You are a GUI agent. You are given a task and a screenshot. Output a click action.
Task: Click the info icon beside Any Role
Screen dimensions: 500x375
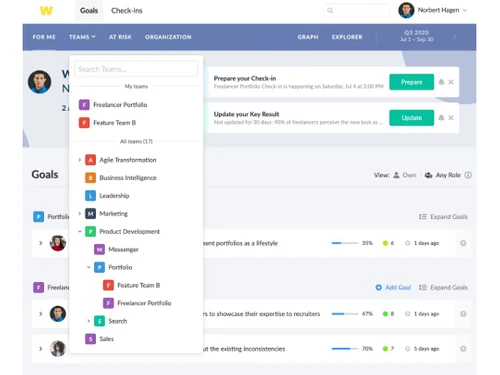tap(468, 175)
